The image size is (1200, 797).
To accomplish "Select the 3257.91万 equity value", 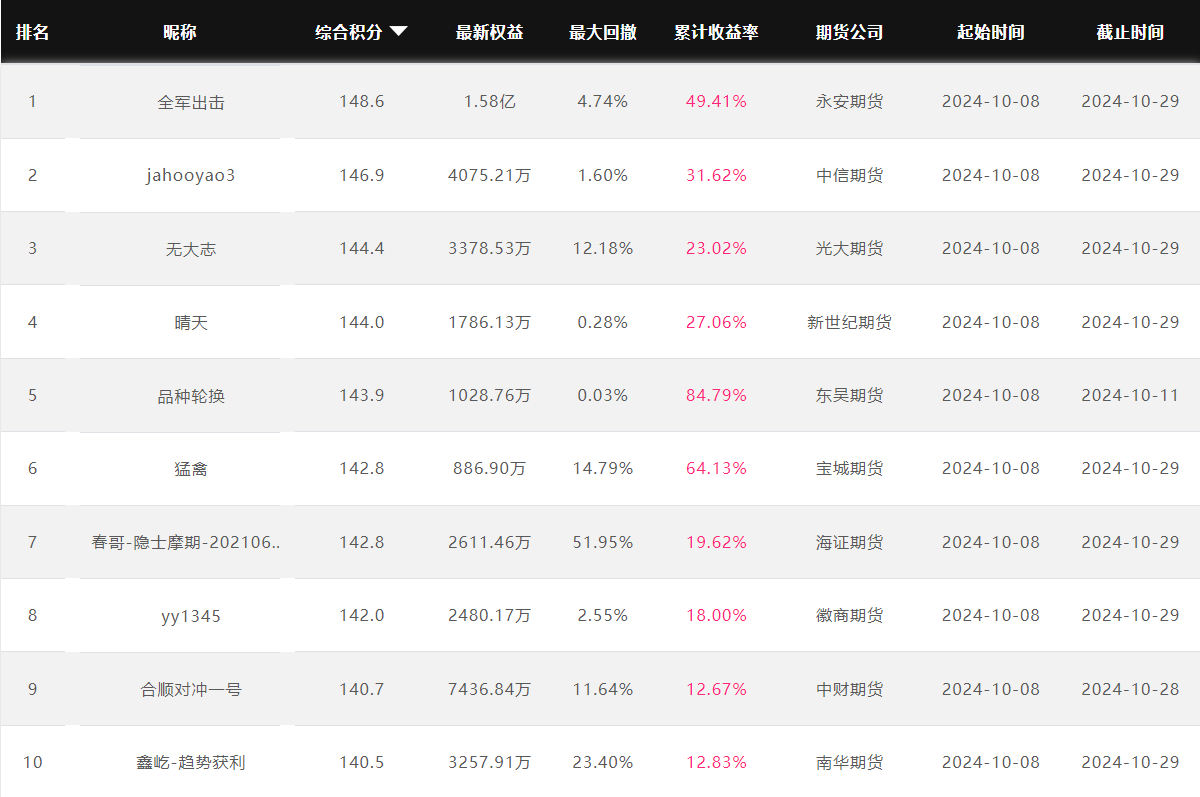I will (x=490, y=762).
